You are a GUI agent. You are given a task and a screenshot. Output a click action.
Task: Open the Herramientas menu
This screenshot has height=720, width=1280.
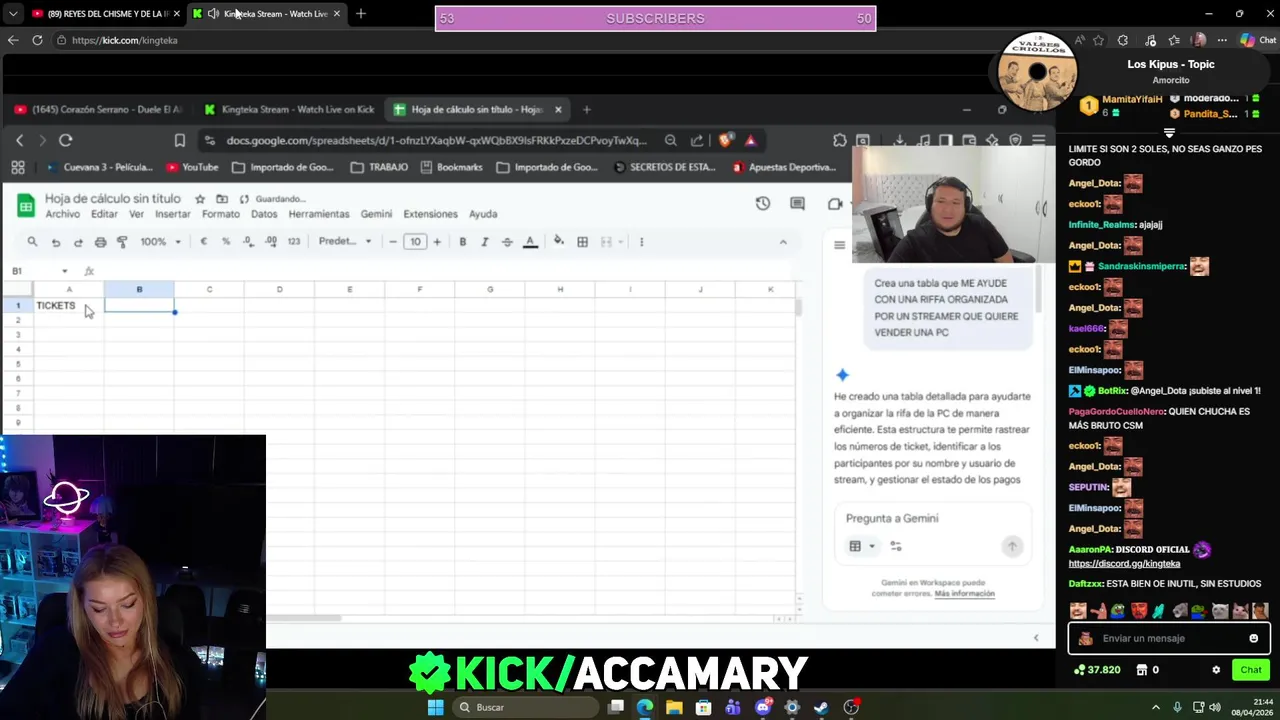coord(319,214)
